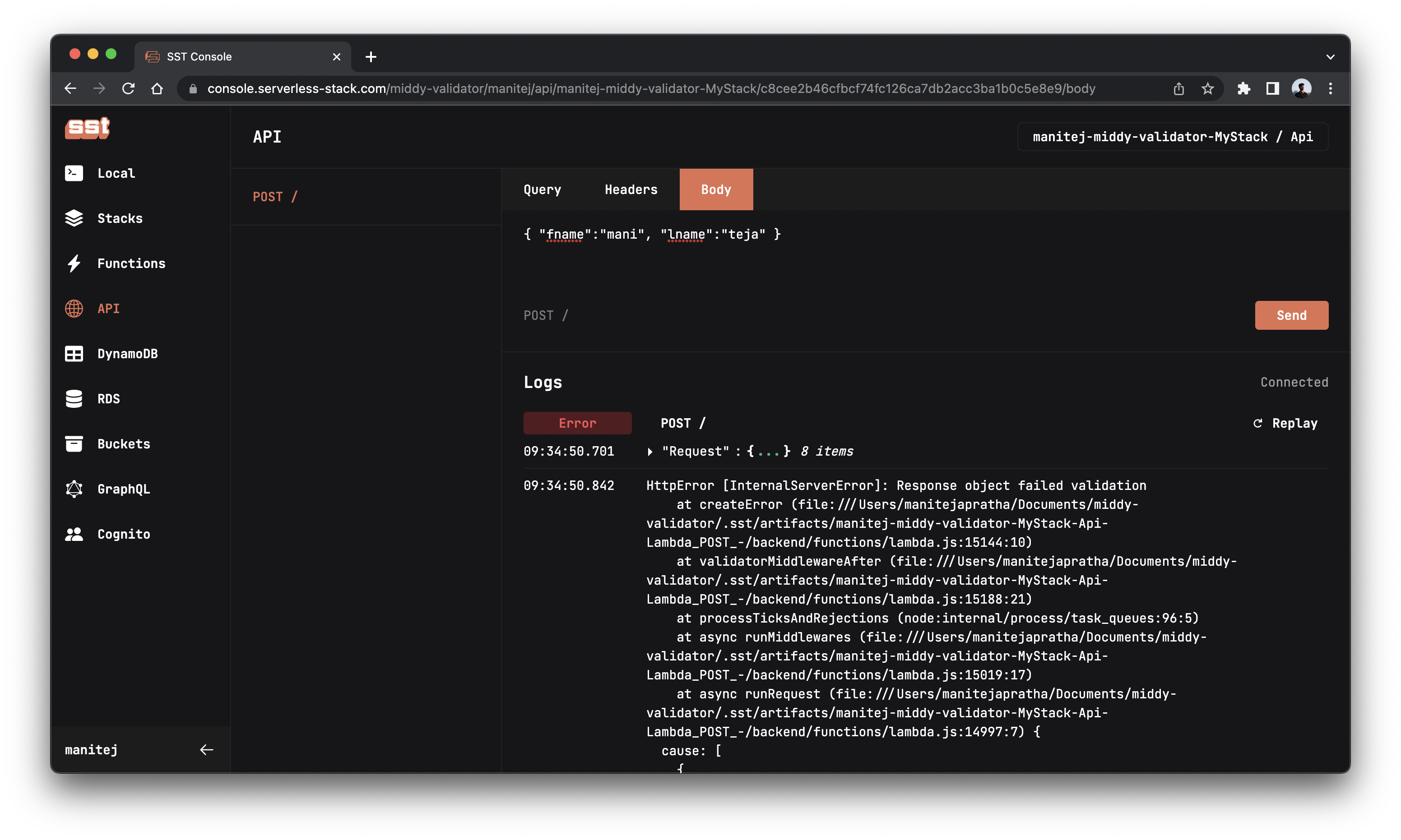Screen dimensions: 1401x840
Task: Click the Connected status indicator
Action: pos(1294,382)
